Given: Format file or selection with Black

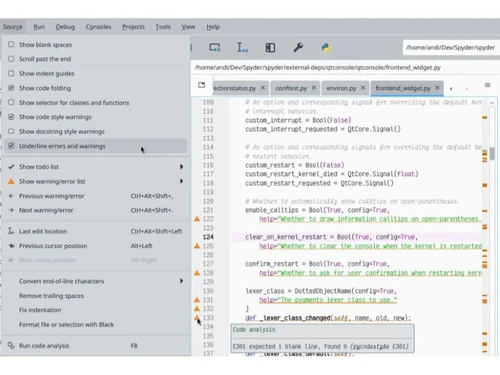Looking at the screenshot, I should 96,325.
